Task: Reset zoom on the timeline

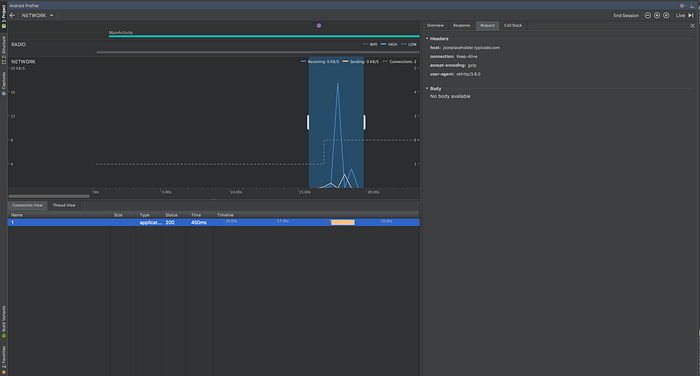Action: click(x=666, y=15)
